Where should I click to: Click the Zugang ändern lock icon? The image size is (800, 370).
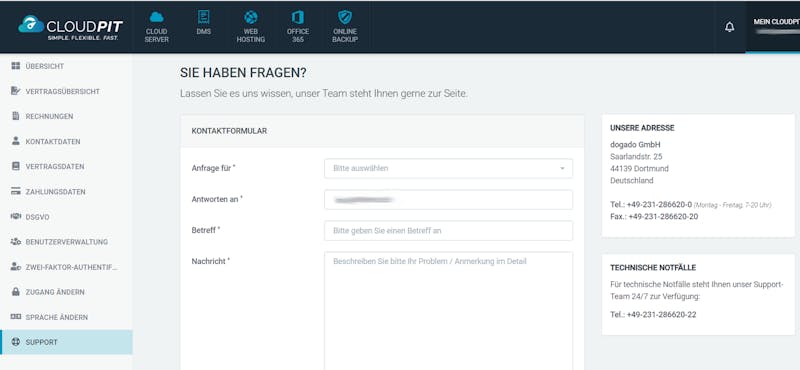coord(15,292)
